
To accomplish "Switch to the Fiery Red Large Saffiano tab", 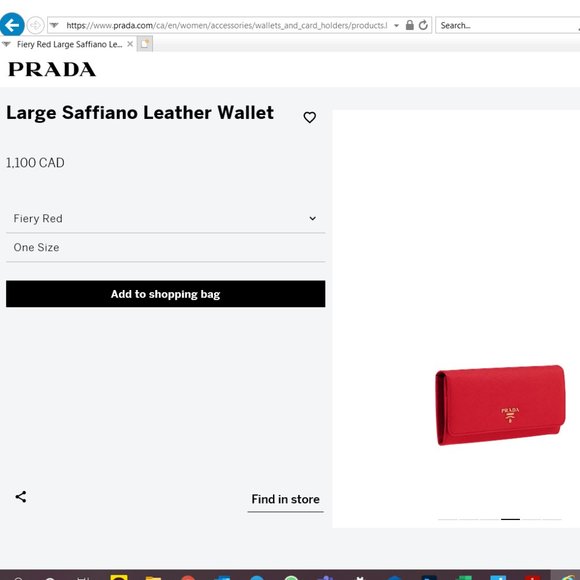I will click(x=69, y=44).
